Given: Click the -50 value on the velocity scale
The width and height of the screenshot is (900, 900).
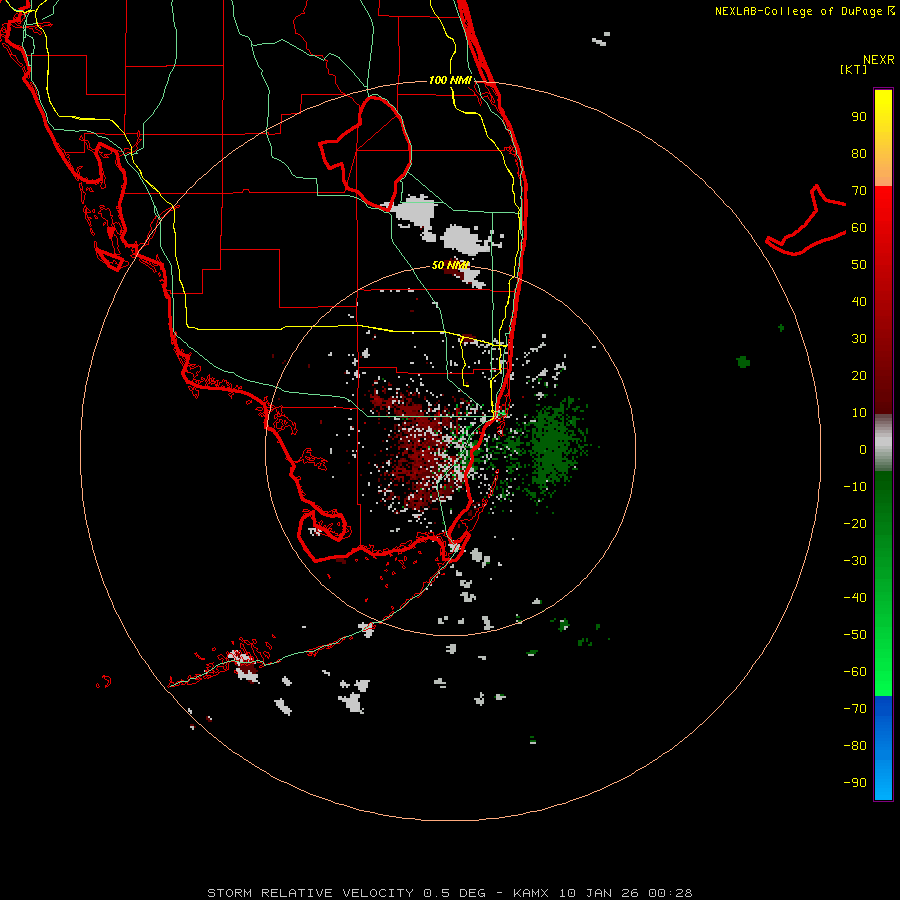Looking at the screenshot, I should tap(855, 635).
